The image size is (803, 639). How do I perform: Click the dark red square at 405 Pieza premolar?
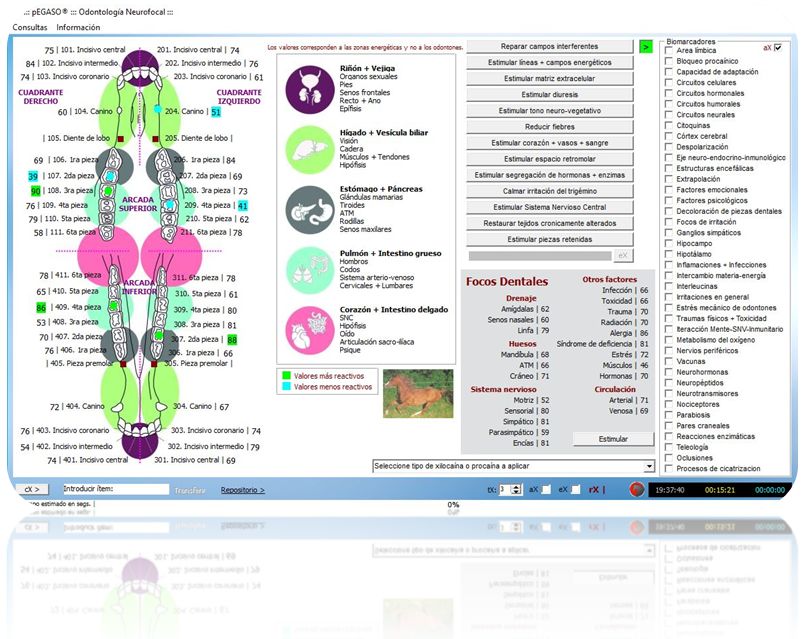coord(123,364)
